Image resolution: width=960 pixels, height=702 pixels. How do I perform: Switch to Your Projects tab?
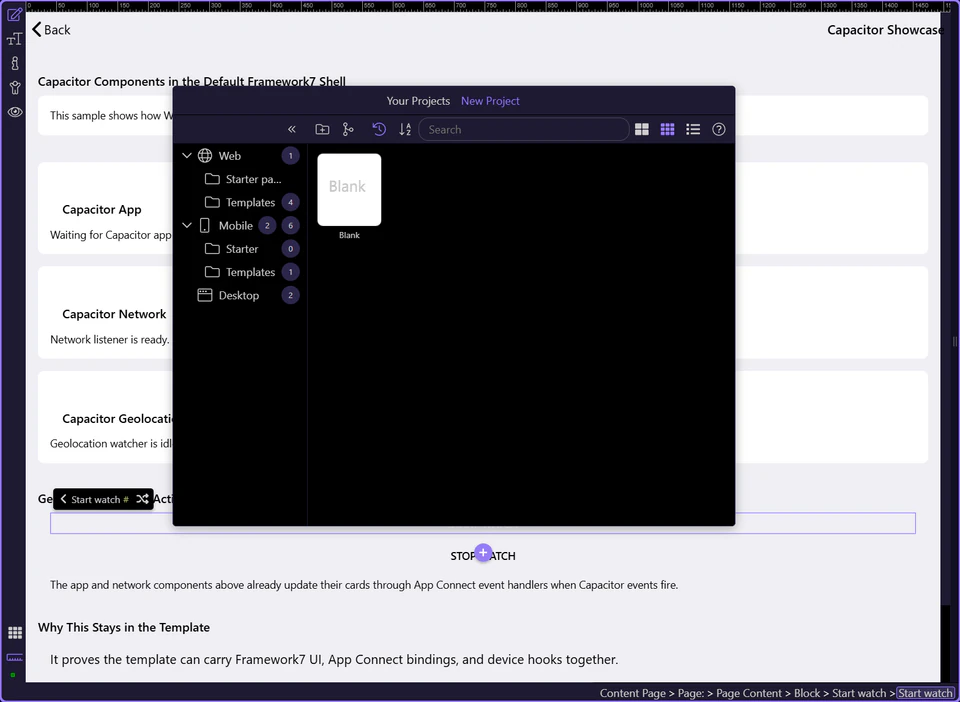pos(418,101)
